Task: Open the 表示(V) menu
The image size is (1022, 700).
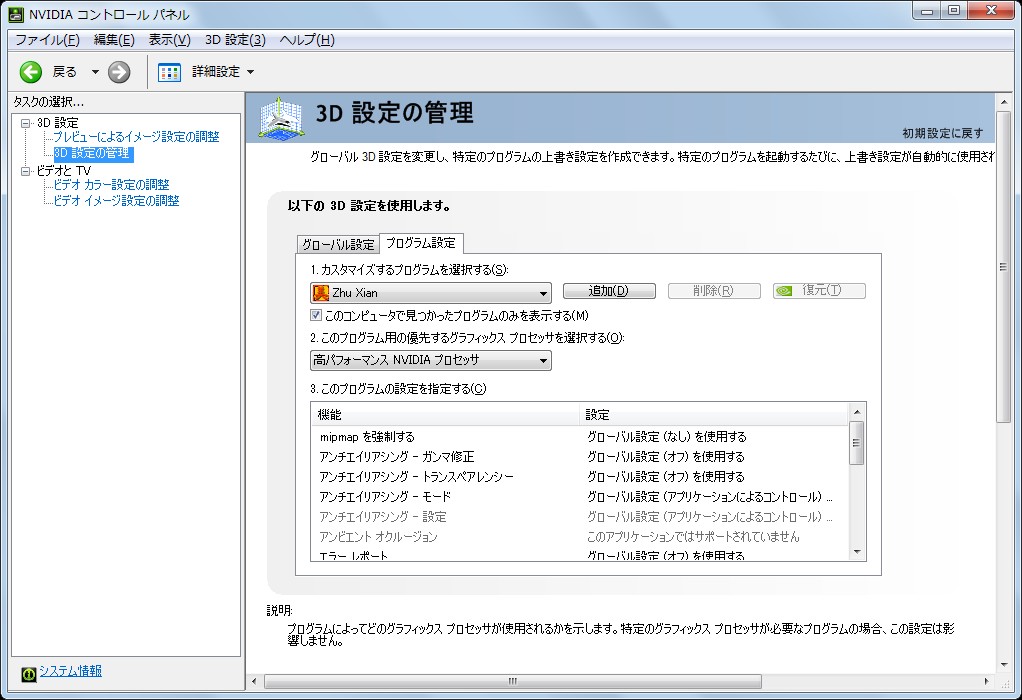Action: pos(169,40)
